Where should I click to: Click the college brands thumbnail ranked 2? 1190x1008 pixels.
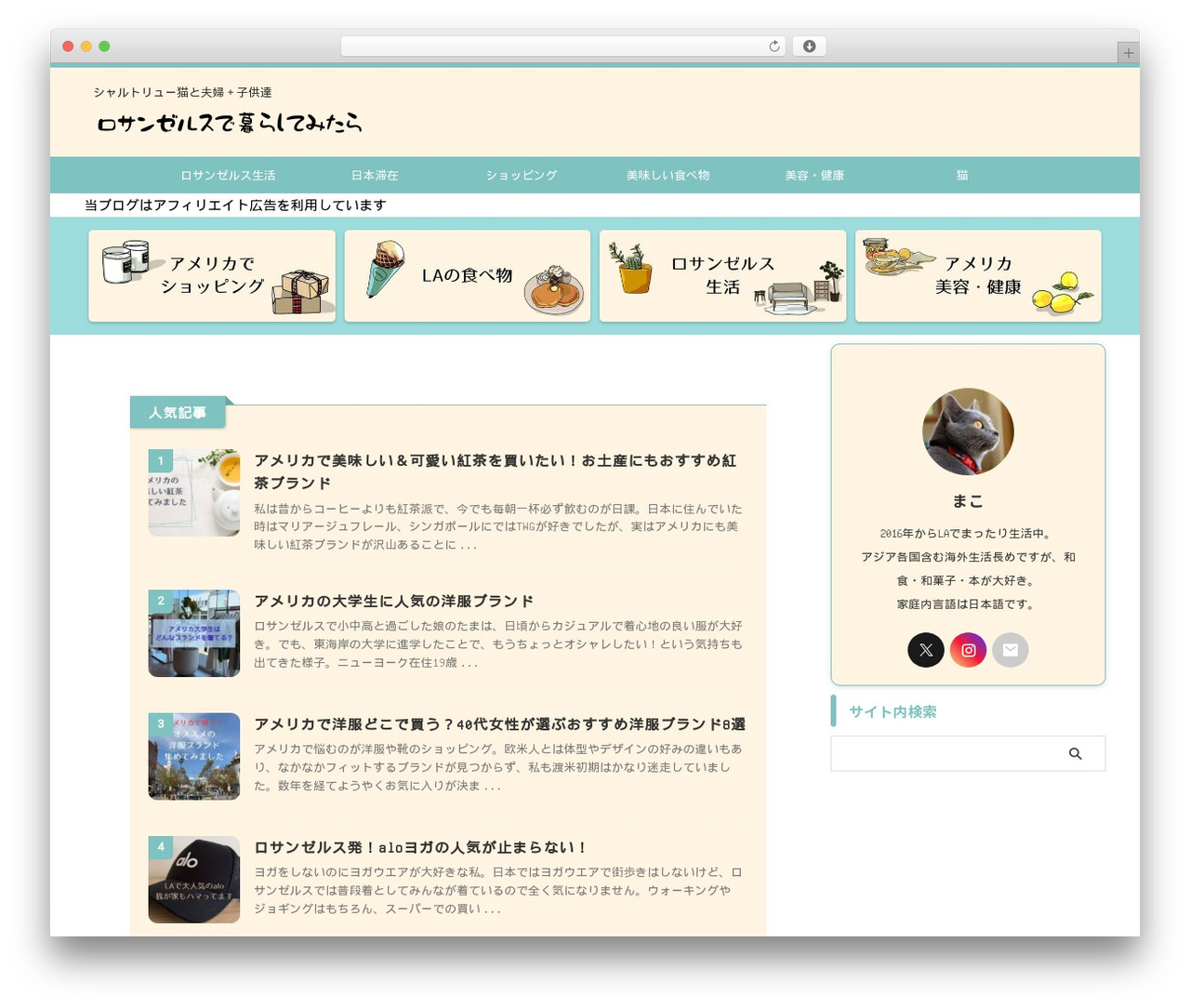click(x=194, y=633)
